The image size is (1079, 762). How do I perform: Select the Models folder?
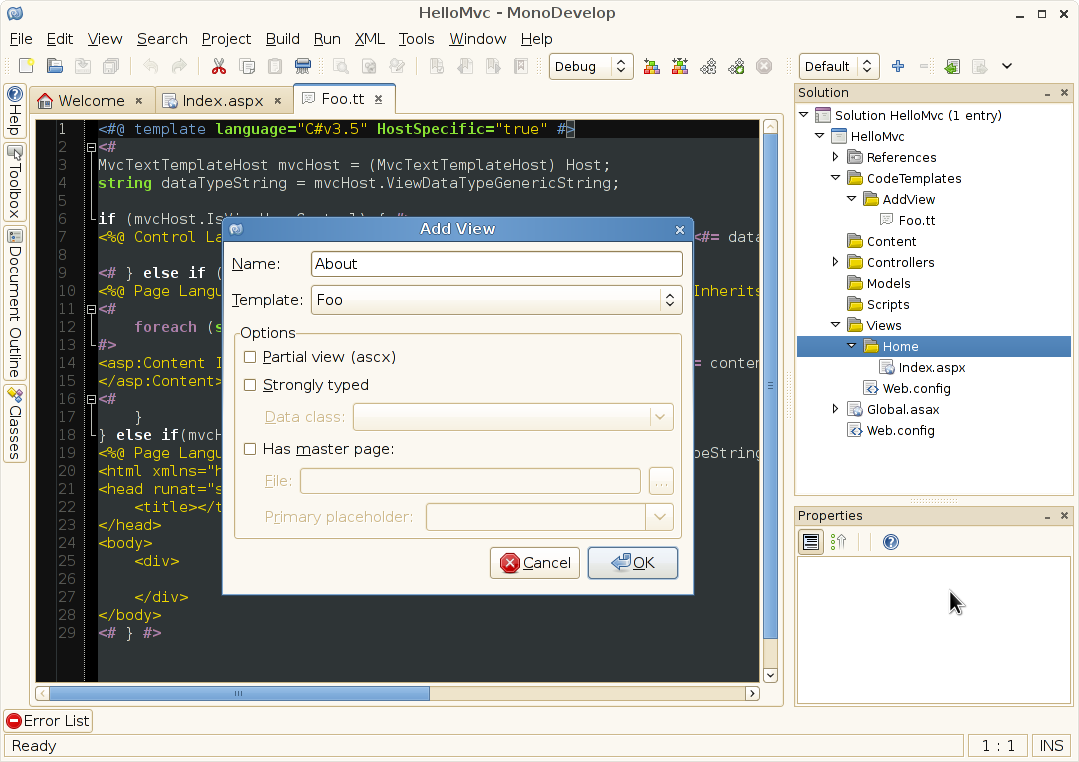pos(888,284)
